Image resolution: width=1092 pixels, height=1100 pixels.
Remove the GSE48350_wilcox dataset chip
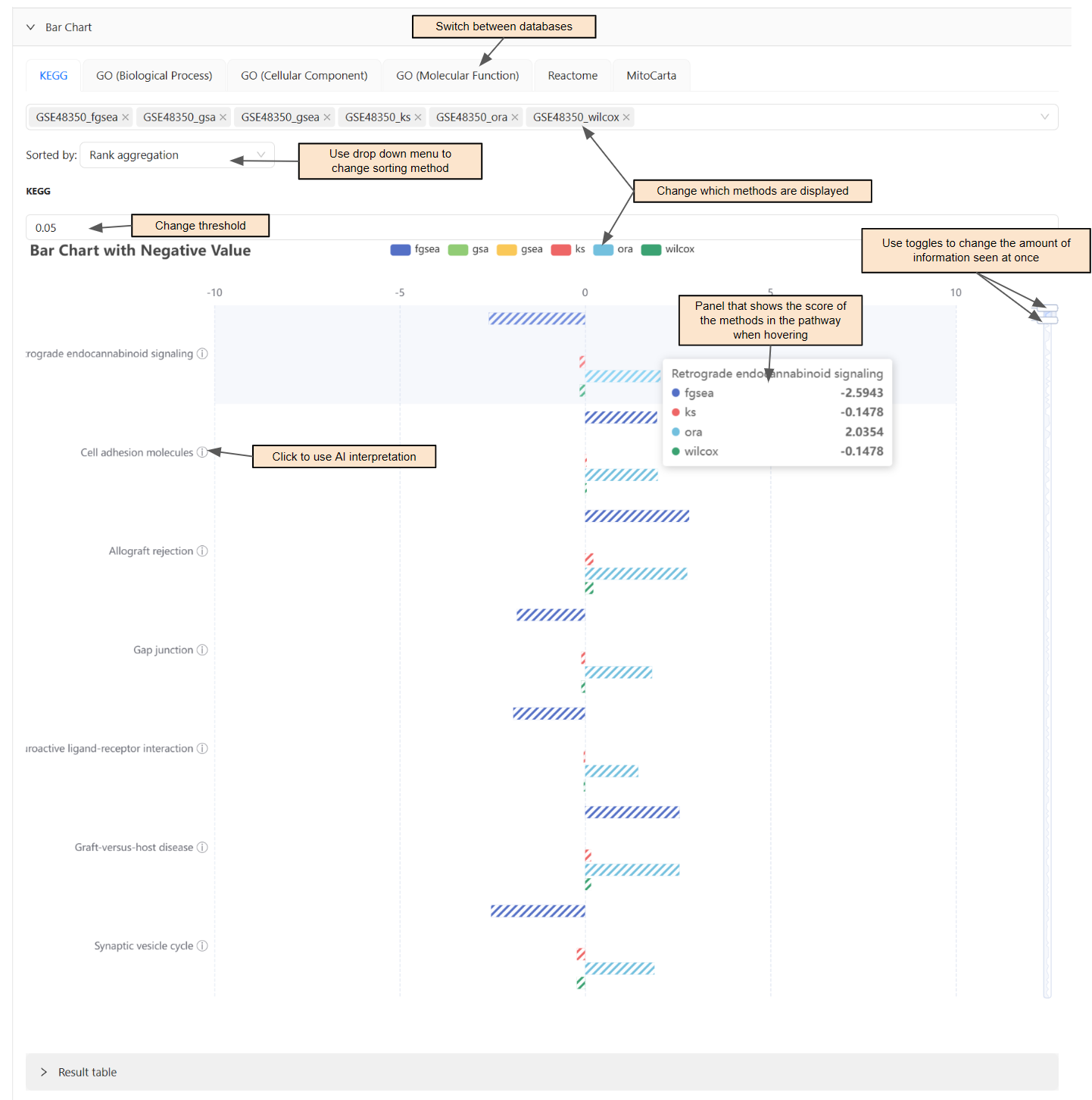point(626,117)
